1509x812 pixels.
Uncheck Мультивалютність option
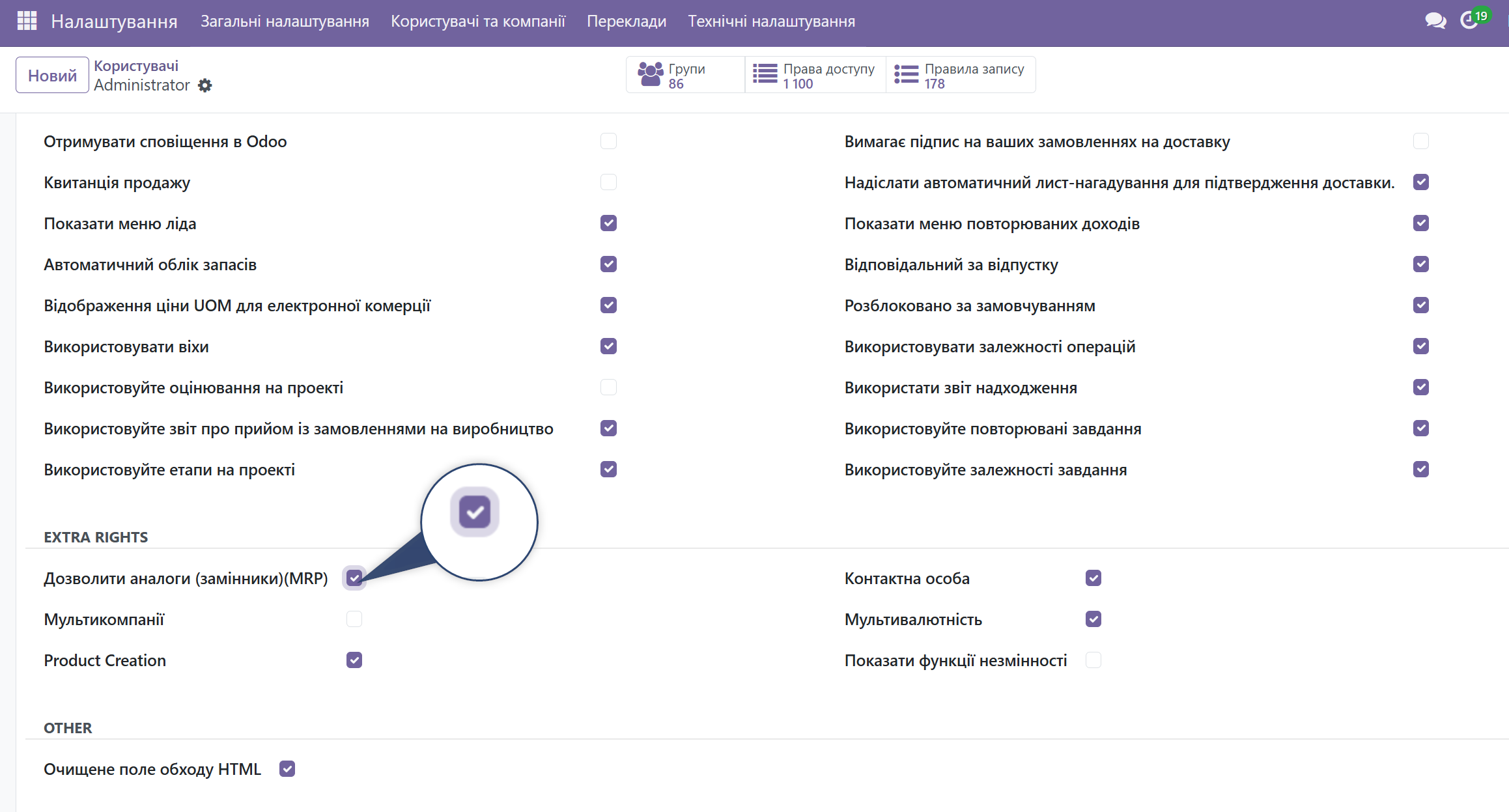tap(1093, 619)
